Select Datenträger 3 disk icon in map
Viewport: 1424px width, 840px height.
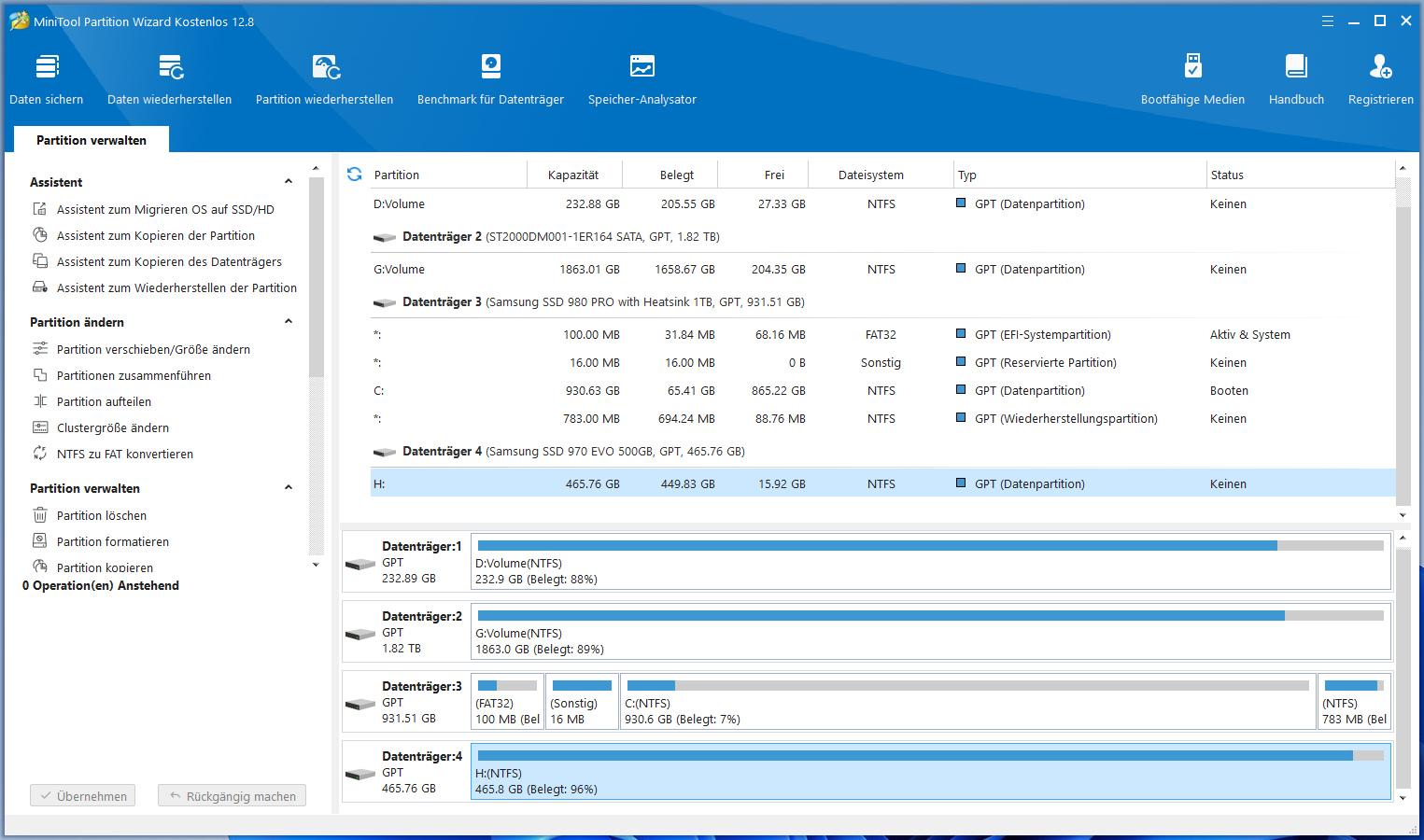point(360,704)
